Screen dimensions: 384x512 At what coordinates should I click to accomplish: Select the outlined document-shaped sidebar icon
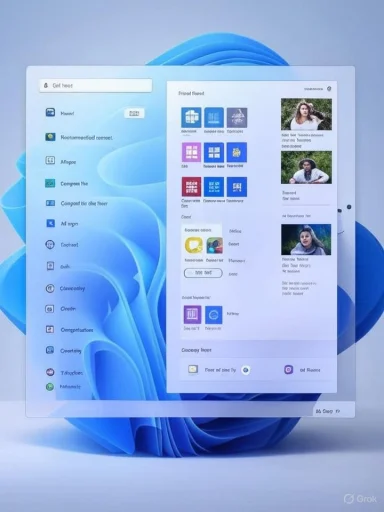[x=50, y=266]
